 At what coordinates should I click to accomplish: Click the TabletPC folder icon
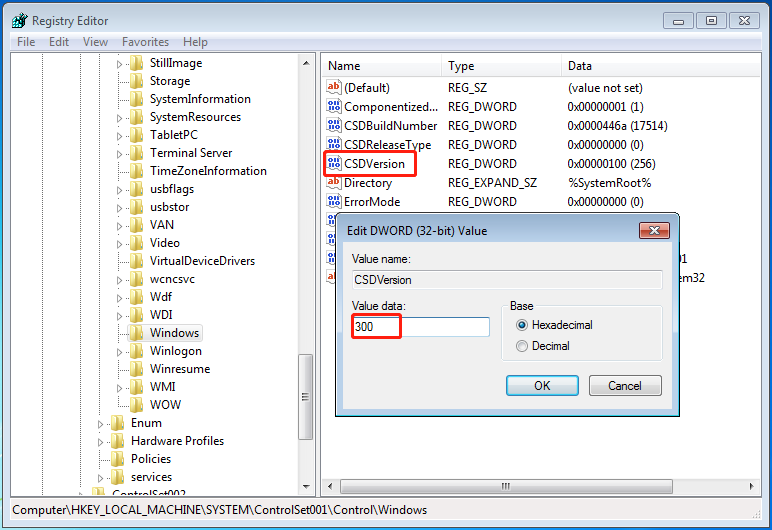pyautogui.click(x=136, y=135)
